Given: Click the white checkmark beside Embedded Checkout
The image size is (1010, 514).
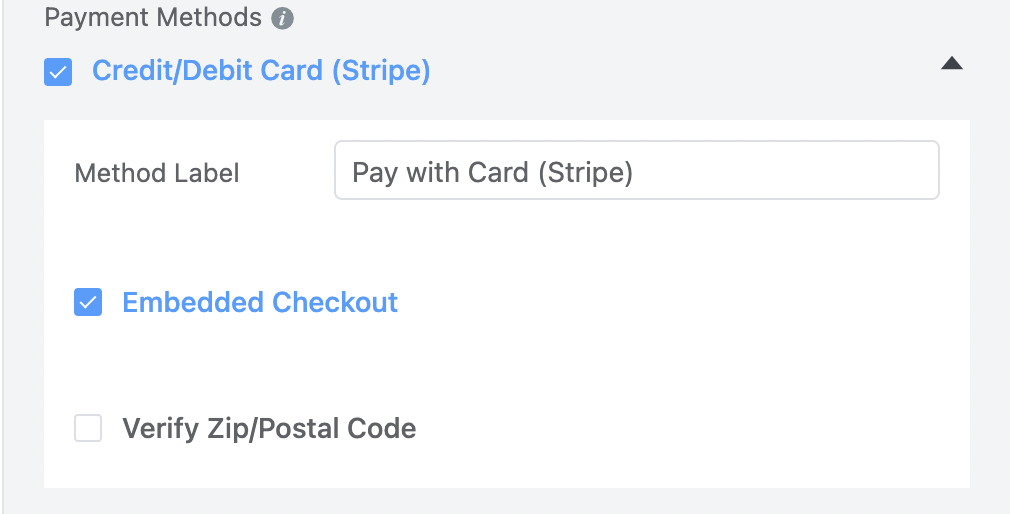Looking at the screenshot, I should point(88,302).
